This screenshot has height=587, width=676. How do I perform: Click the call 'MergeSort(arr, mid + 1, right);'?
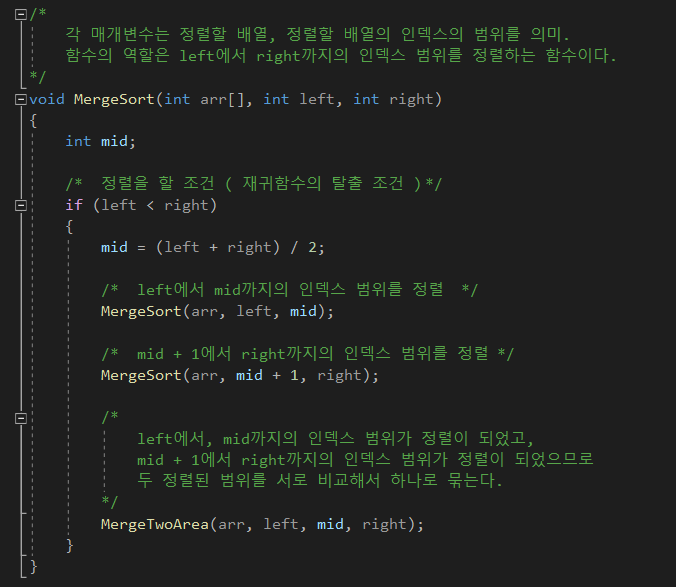click(x=240, y=375)
